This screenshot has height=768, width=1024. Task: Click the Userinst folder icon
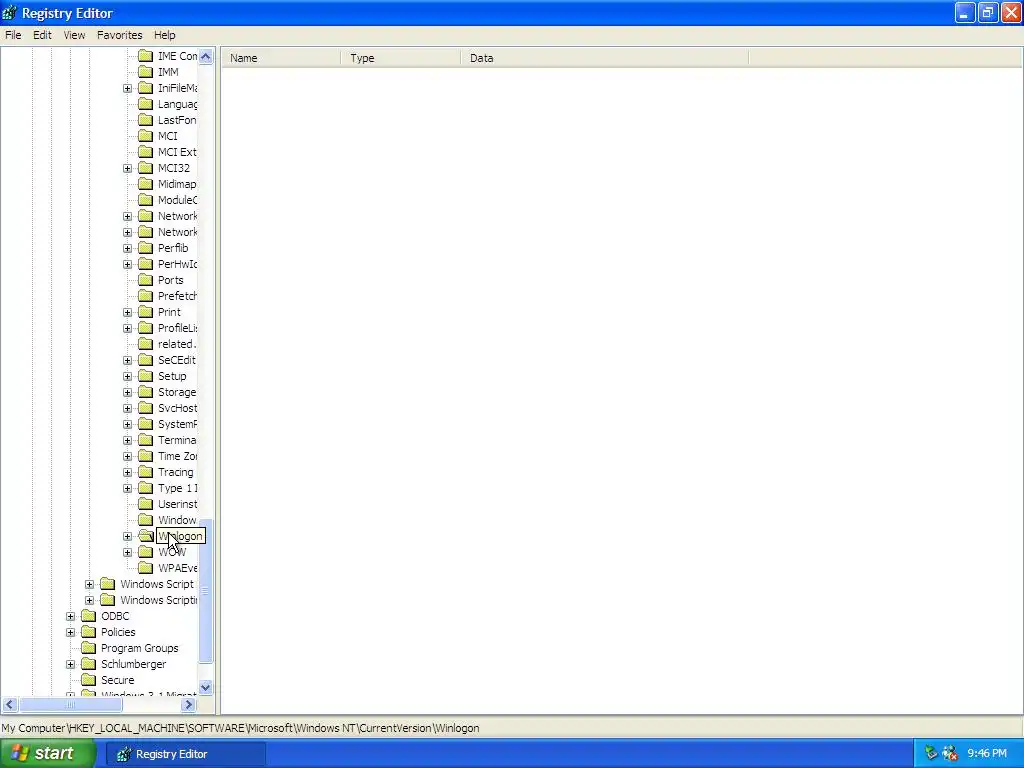146,504
